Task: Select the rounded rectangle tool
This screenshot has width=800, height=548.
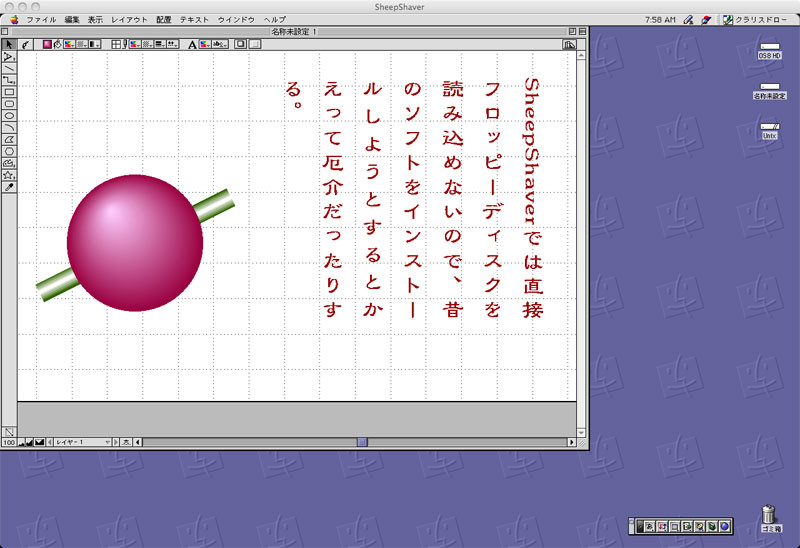Action: (x=9, y=104)
